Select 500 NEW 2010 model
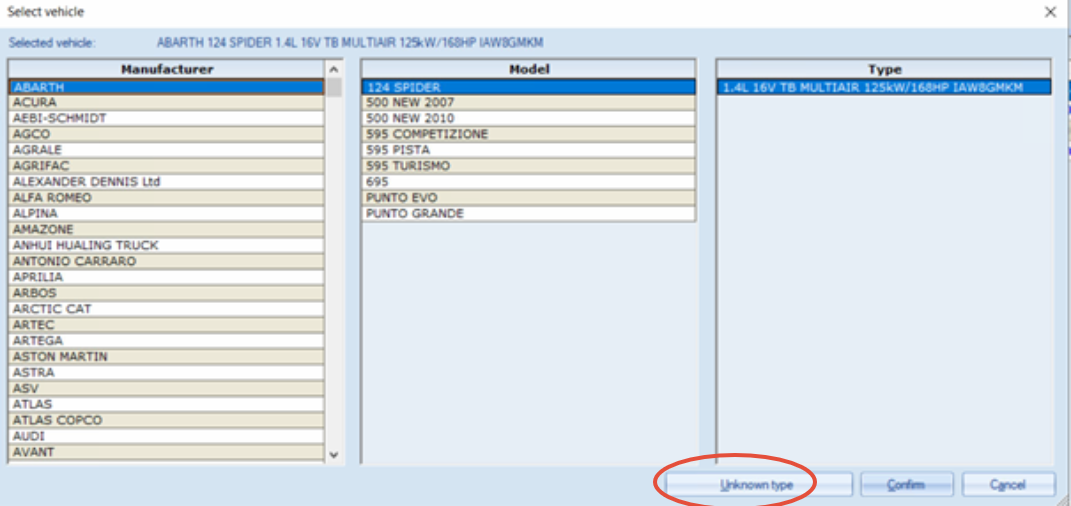This screenshot has width=1071, height=506. coord(529,118)
